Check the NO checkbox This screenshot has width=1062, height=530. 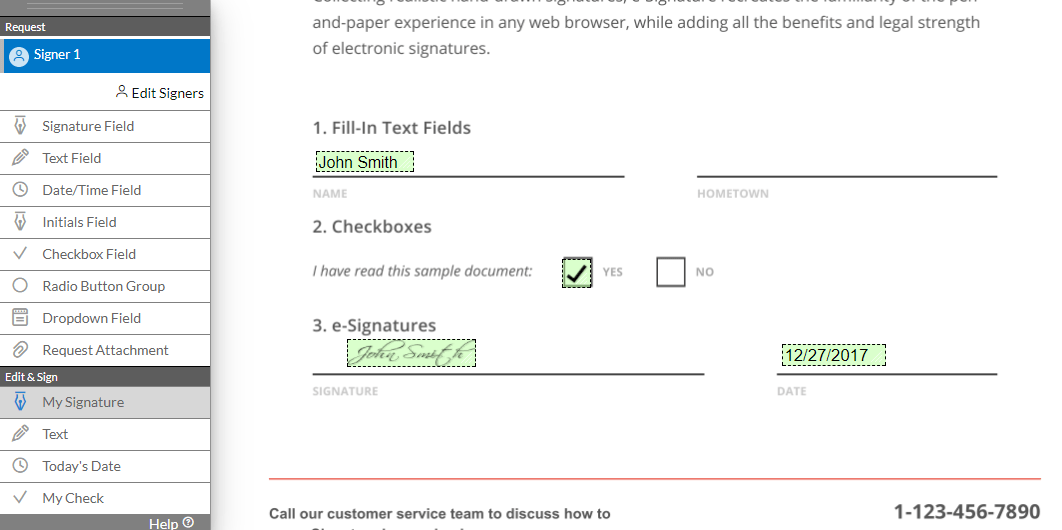671,272
